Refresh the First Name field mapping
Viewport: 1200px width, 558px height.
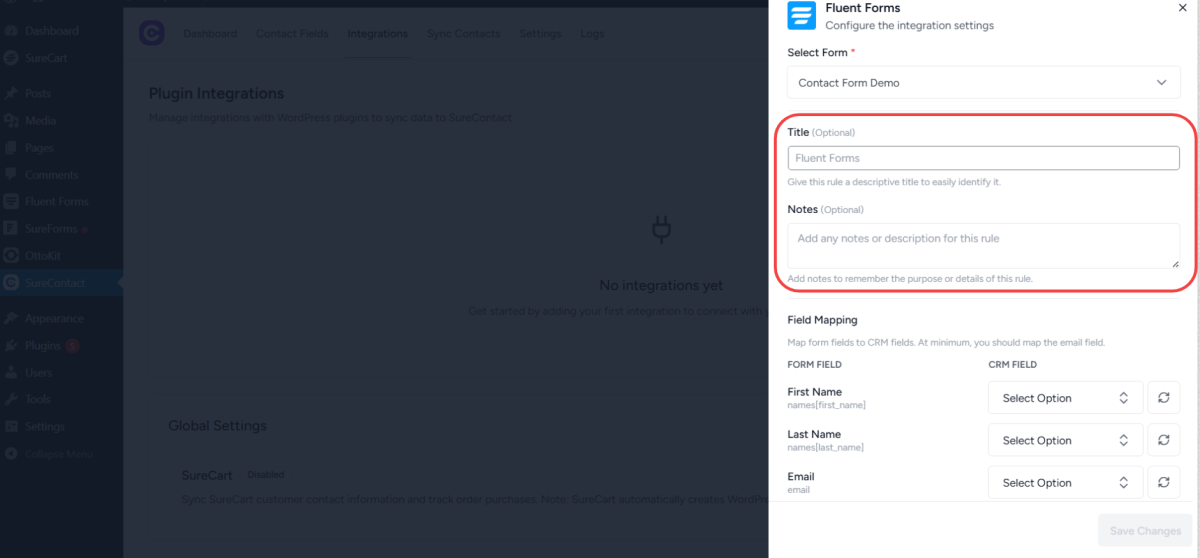tap(1163, 398)
